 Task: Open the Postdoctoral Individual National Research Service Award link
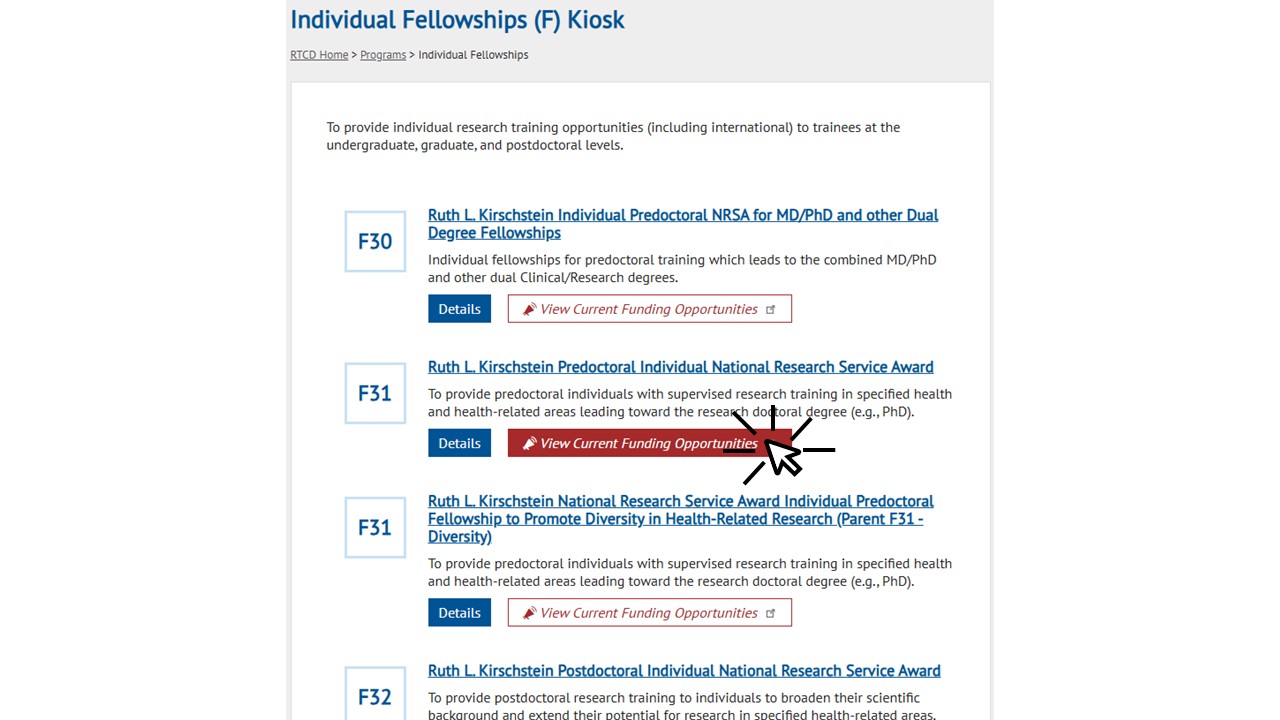[x=684, y=671]
